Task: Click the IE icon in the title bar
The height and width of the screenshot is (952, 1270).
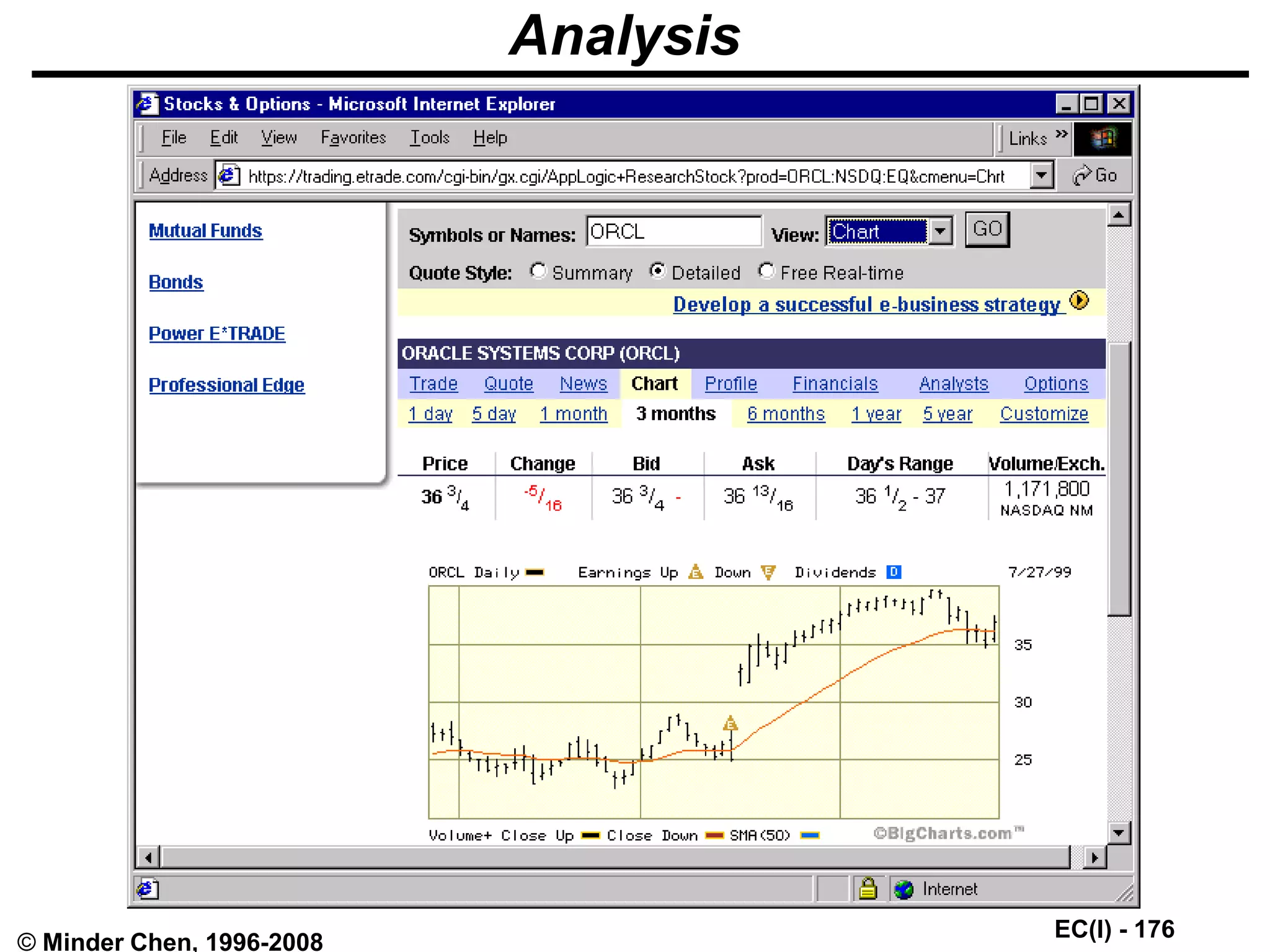Action: [148, 104]
